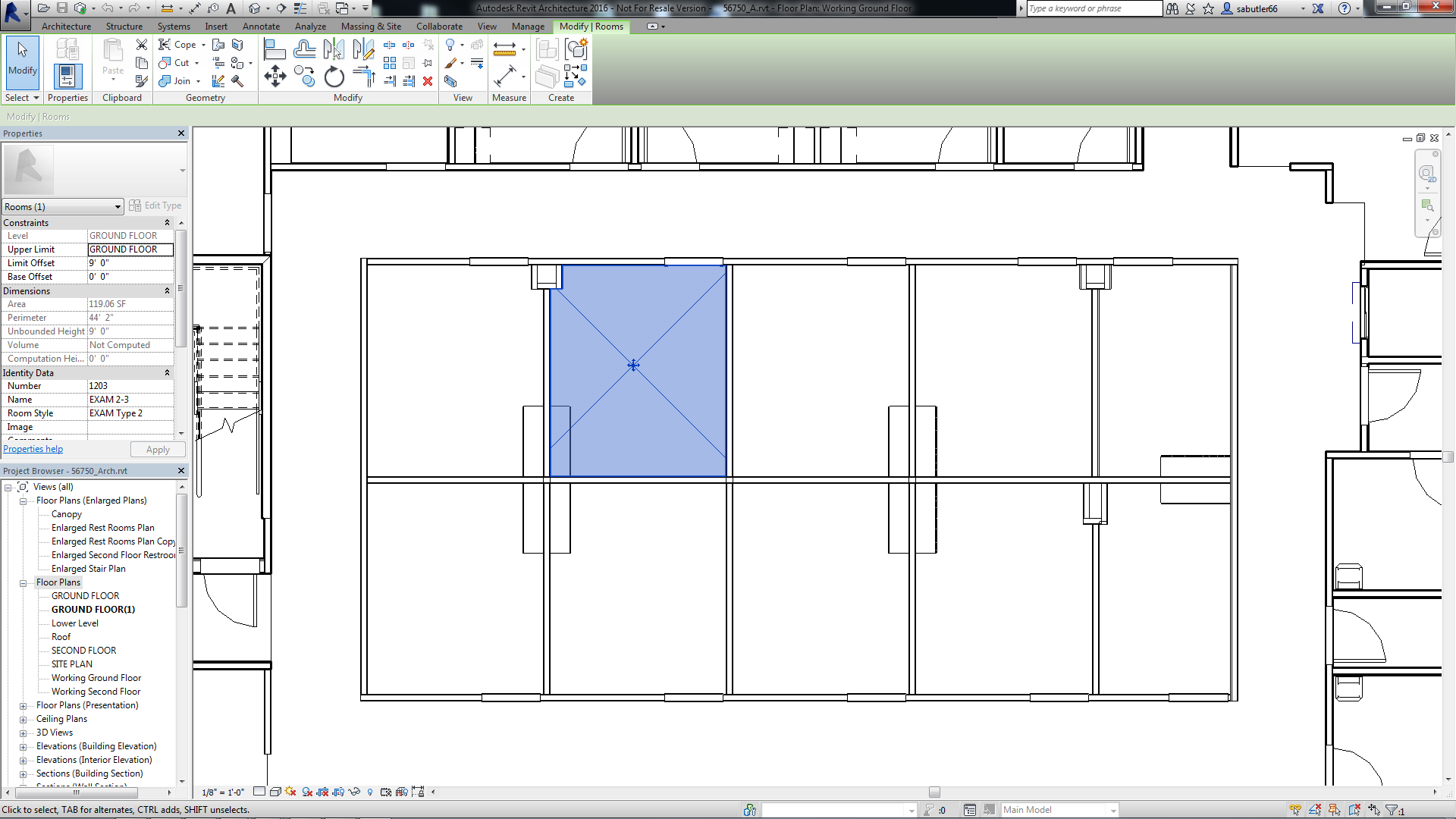Toggle Show Crop Region in view control bar
The width and height of the screenshot is (1456, 819).
[x=338, y=792]
